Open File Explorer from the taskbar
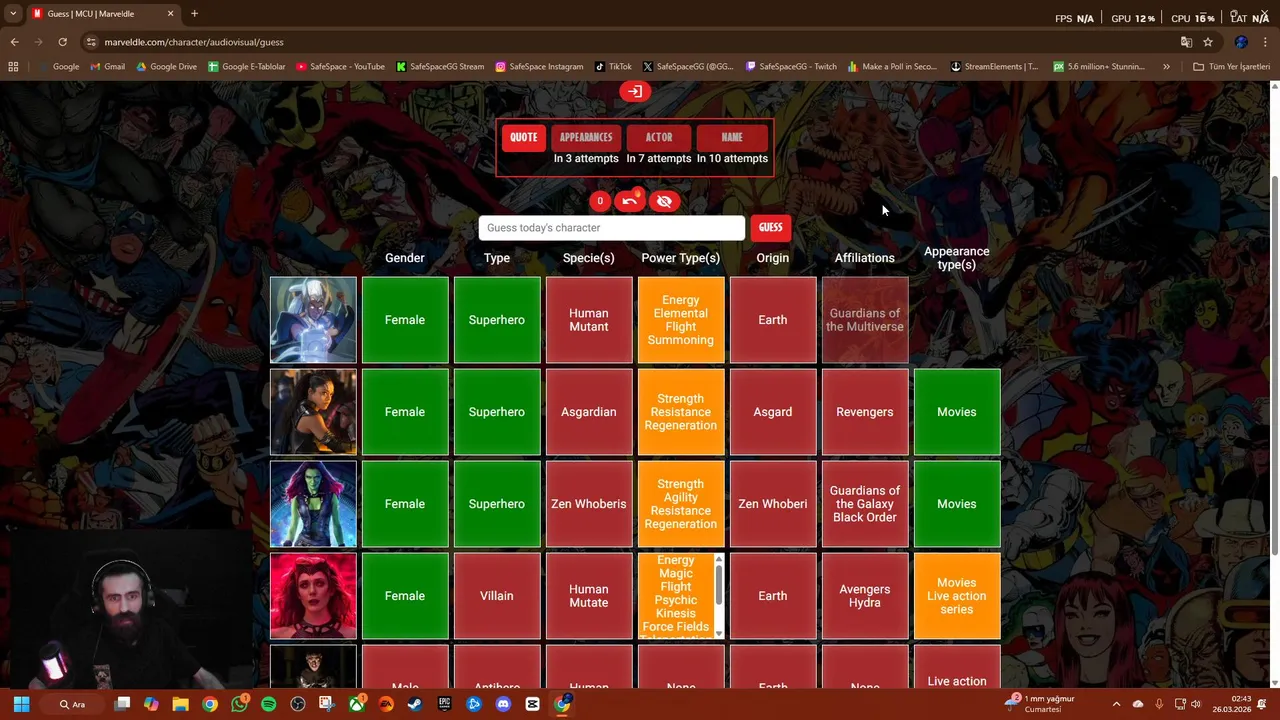 (x=180, y=704)
